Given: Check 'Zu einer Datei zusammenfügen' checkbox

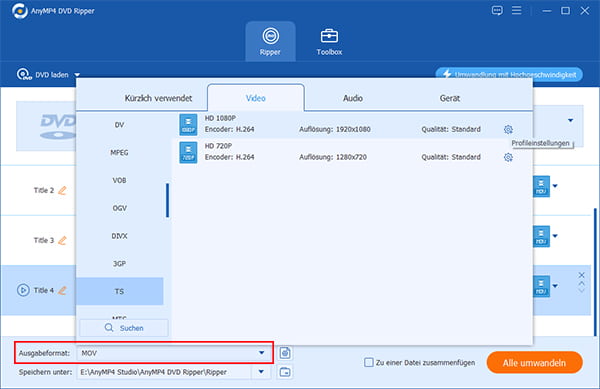Looking at the screenshot, I should 368,362.
